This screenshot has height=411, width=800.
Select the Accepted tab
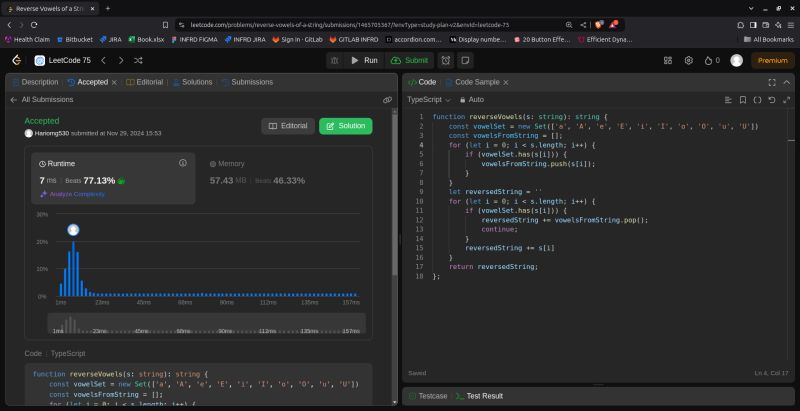click(88, 82)
